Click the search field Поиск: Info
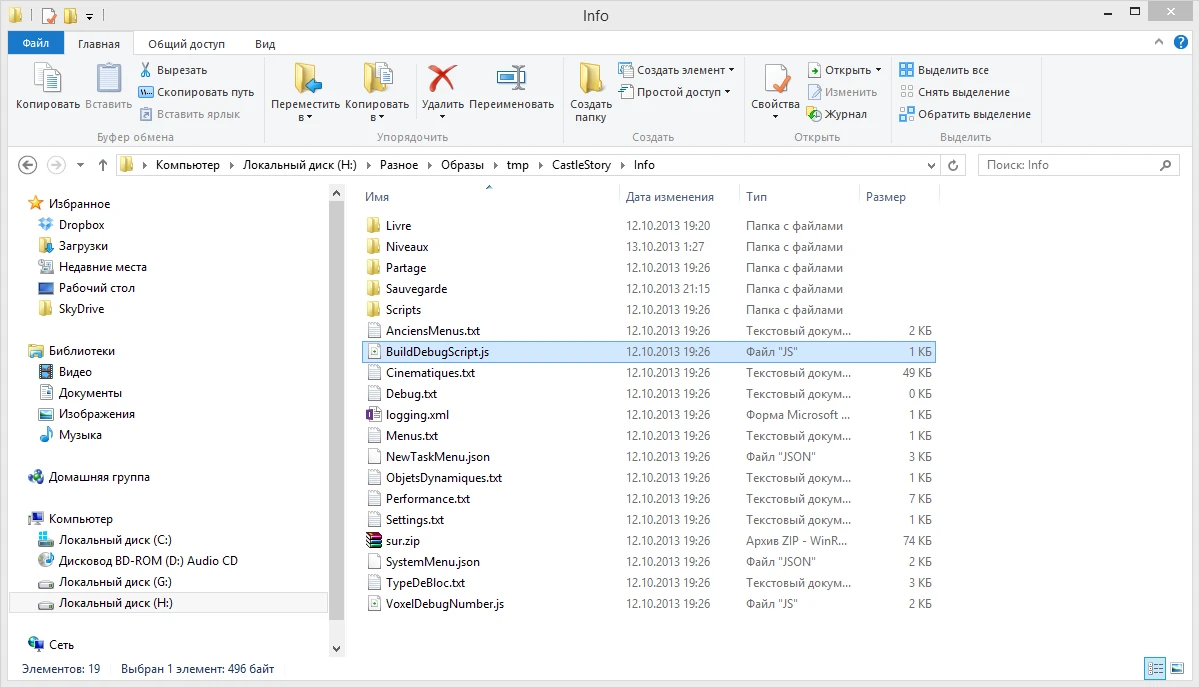1200x688 pixels. (1075, 165)
